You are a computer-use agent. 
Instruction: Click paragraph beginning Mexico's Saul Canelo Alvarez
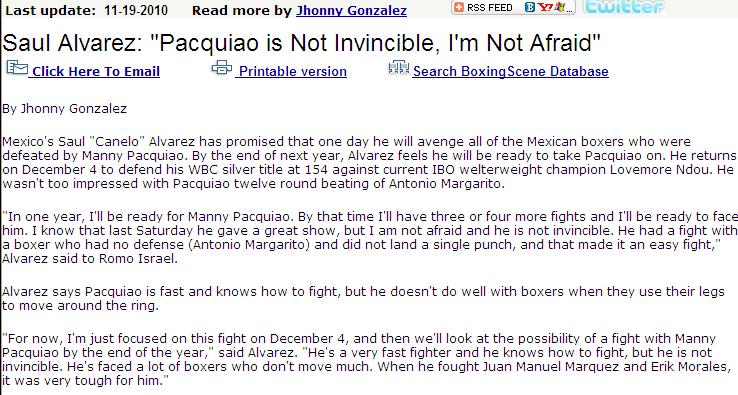pos(369,162)
